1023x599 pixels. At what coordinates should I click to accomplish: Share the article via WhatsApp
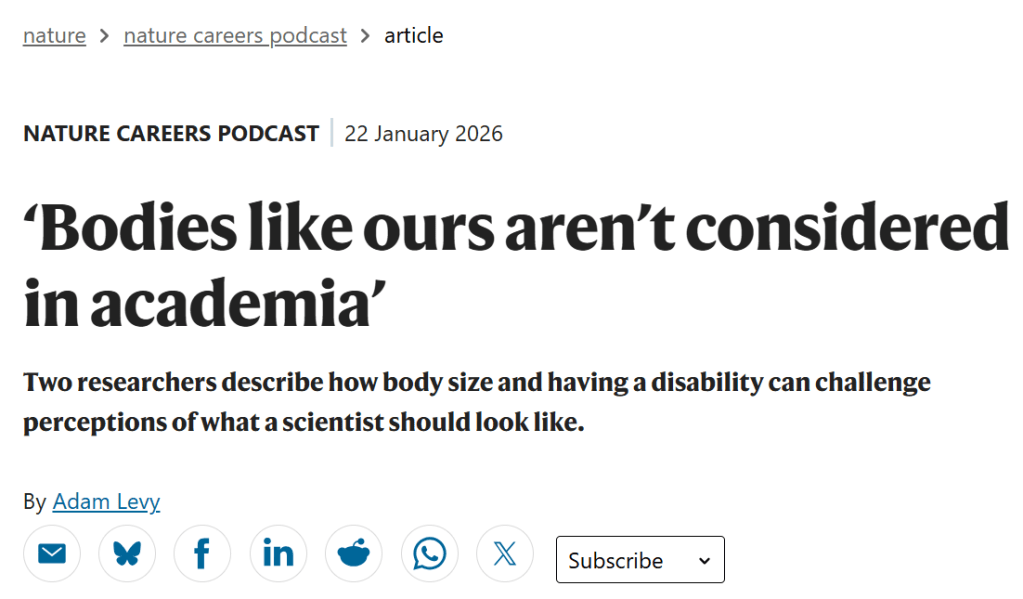click(x=430, y=554)
